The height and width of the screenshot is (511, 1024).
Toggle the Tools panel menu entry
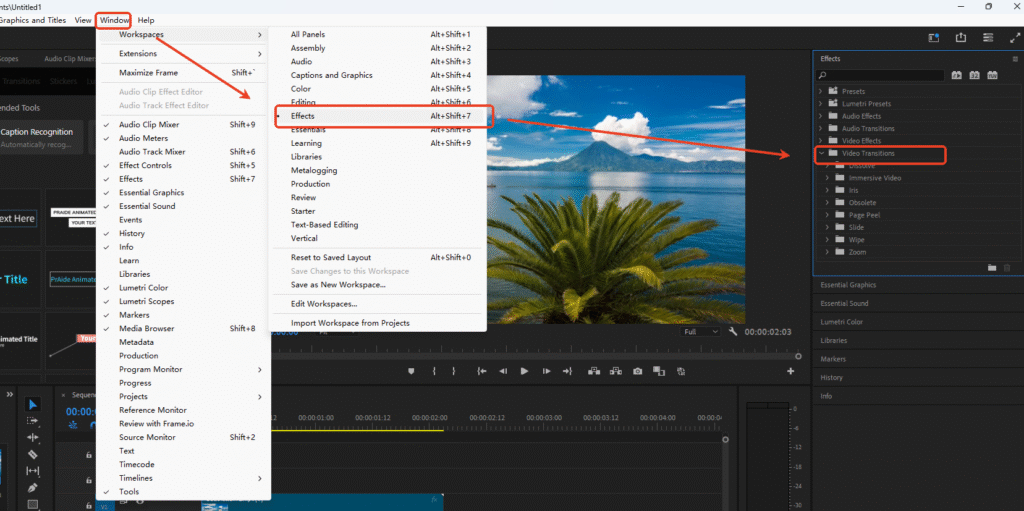129,492
